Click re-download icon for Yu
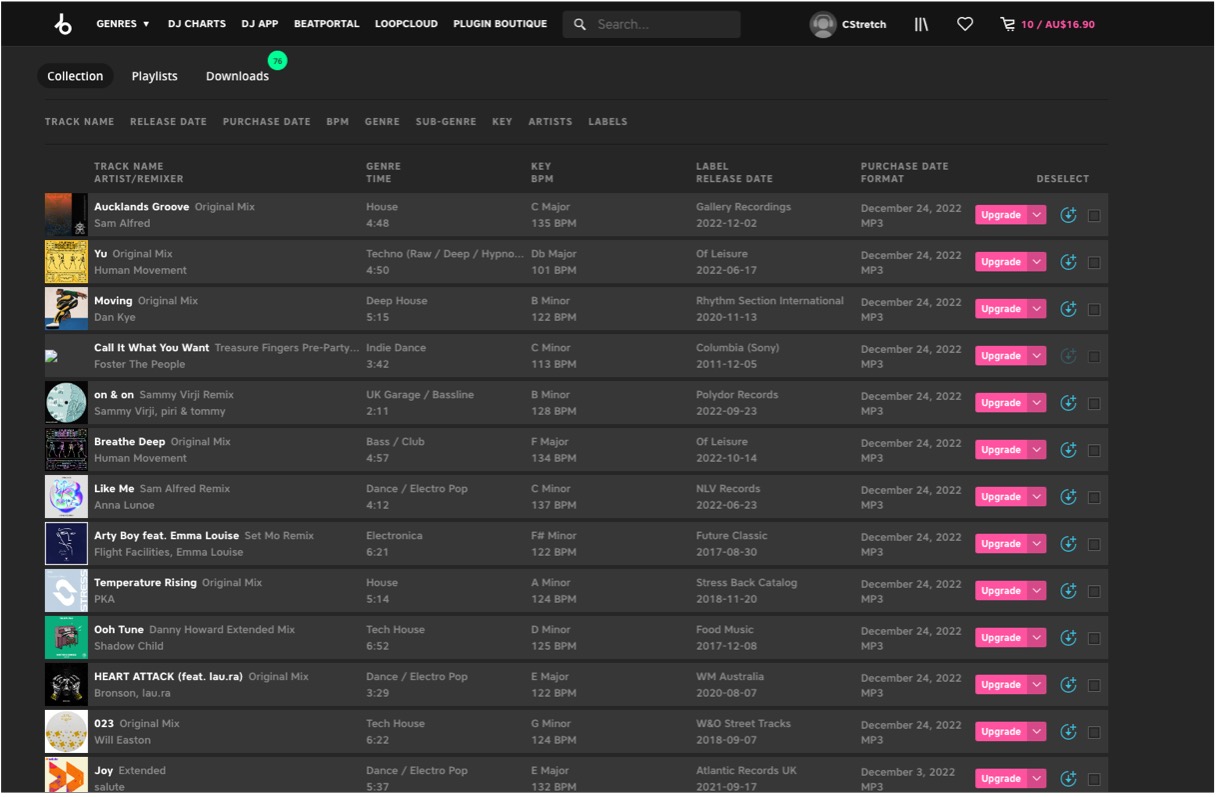 [1068, 262]
